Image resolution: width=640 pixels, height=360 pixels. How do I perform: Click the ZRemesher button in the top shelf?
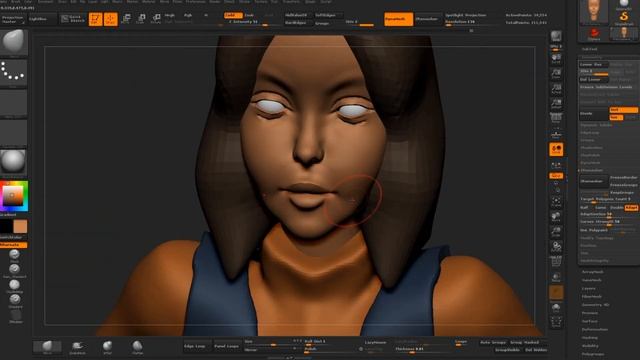(427, 19)
